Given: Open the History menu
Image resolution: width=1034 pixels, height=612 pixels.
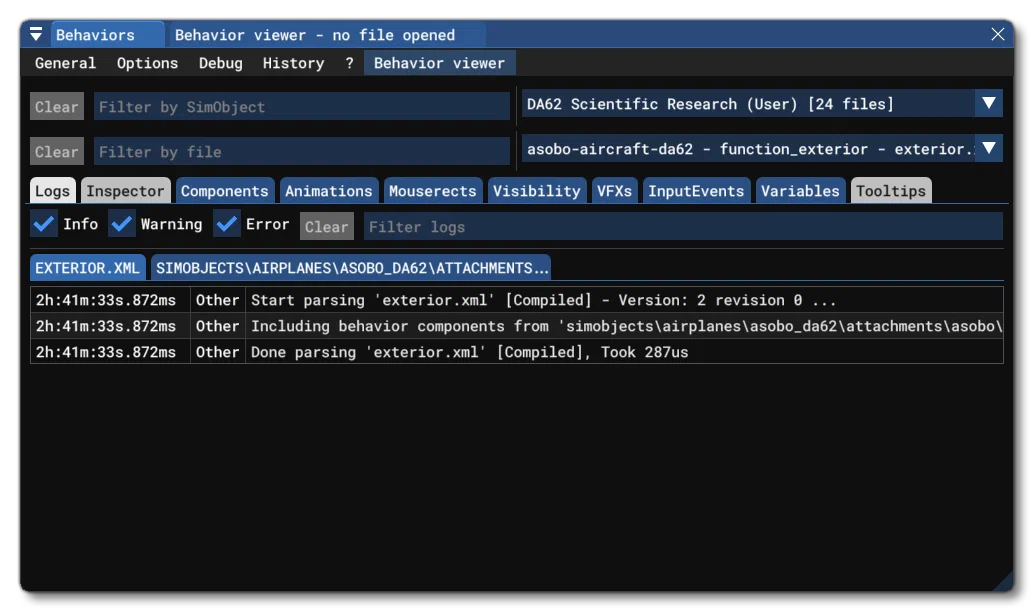Looking at the screenshot, I should (x=293, y=63).
